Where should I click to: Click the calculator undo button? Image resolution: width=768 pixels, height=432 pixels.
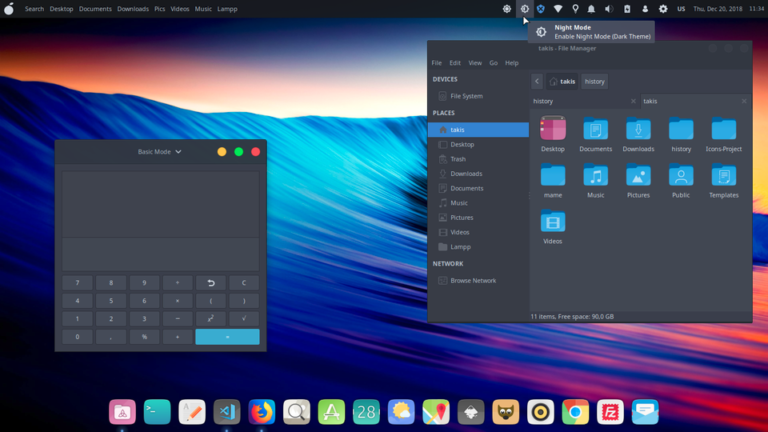point(211,283)
